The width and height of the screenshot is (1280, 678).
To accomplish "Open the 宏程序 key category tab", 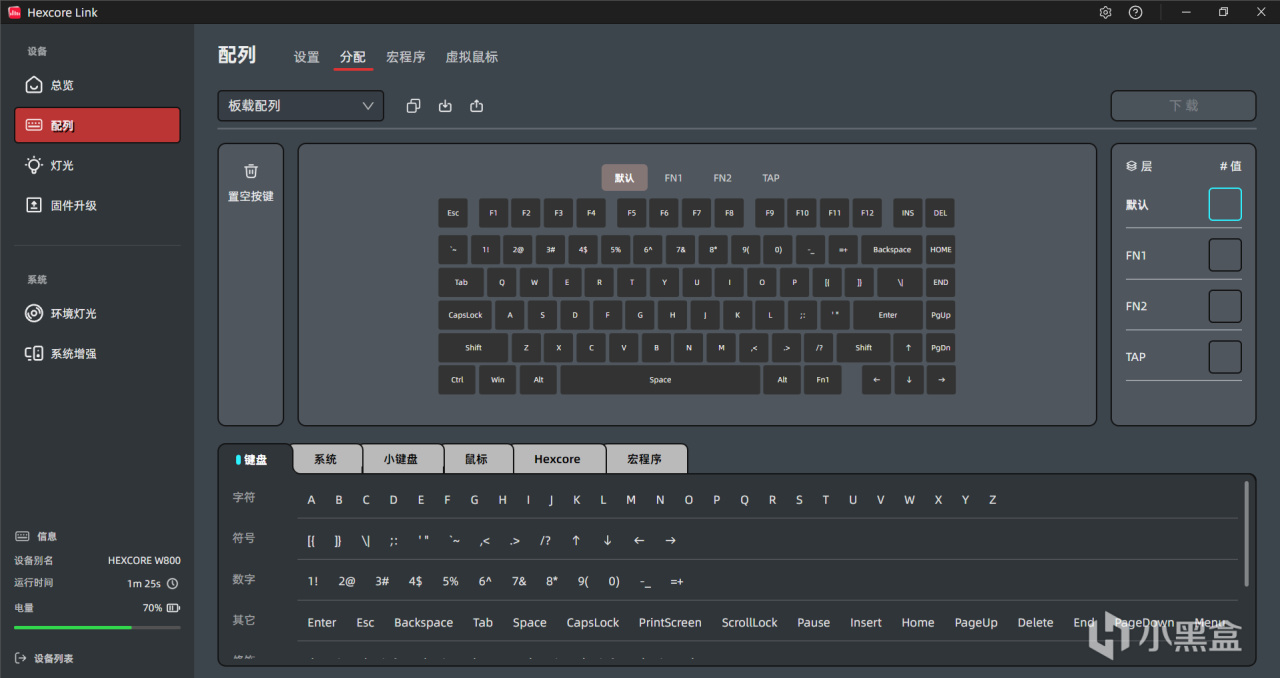I will [645, 459].
